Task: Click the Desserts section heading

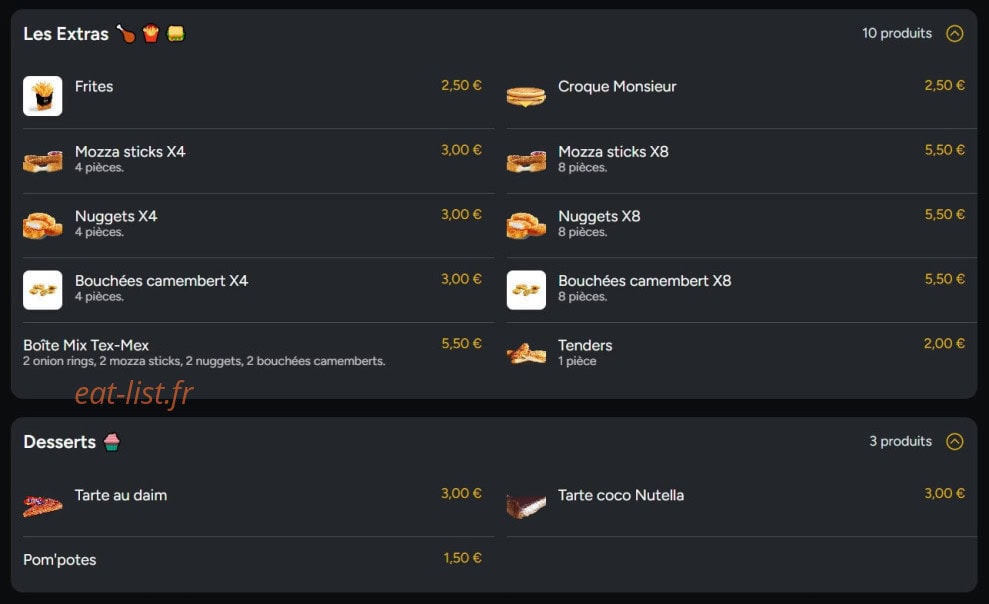Action: click(59, 442)
